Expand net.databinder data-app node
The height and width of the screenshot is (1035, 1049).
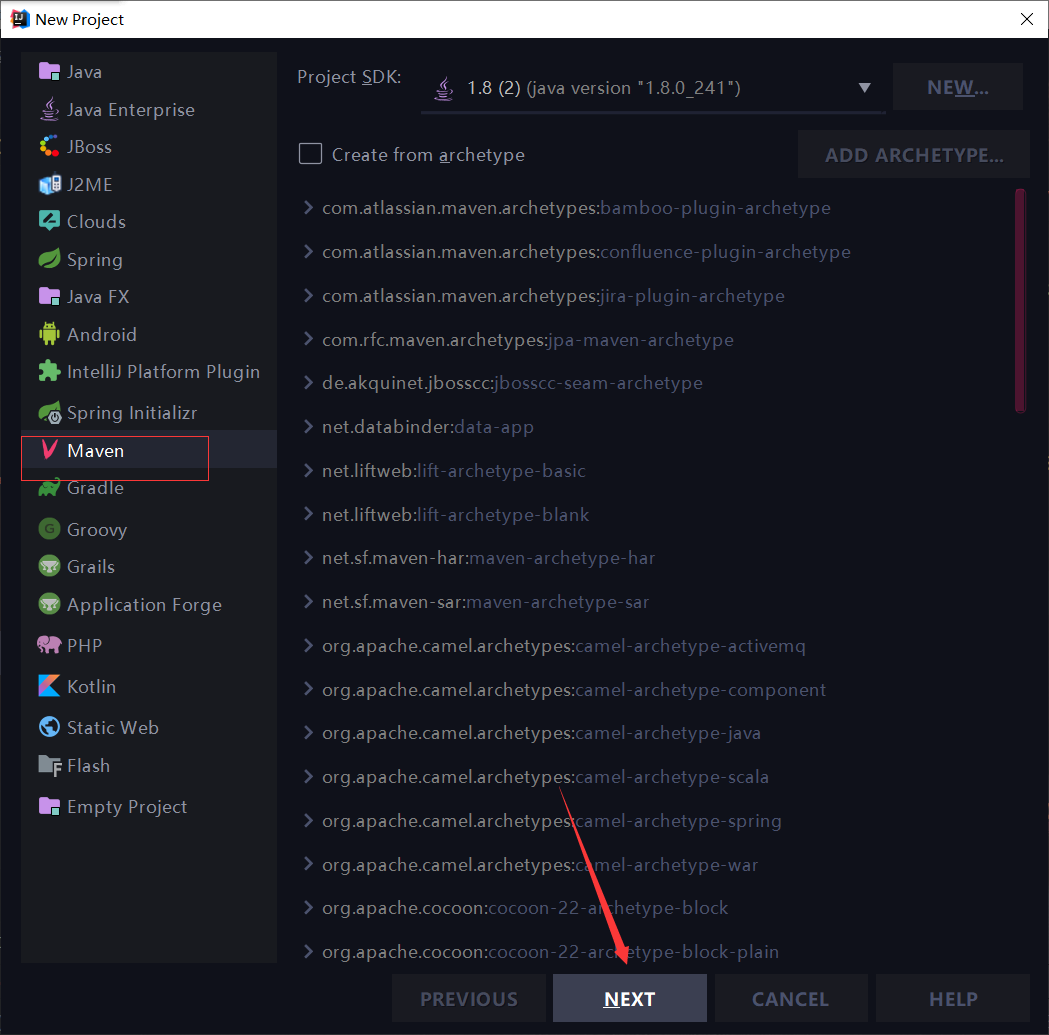click(308, 426)
